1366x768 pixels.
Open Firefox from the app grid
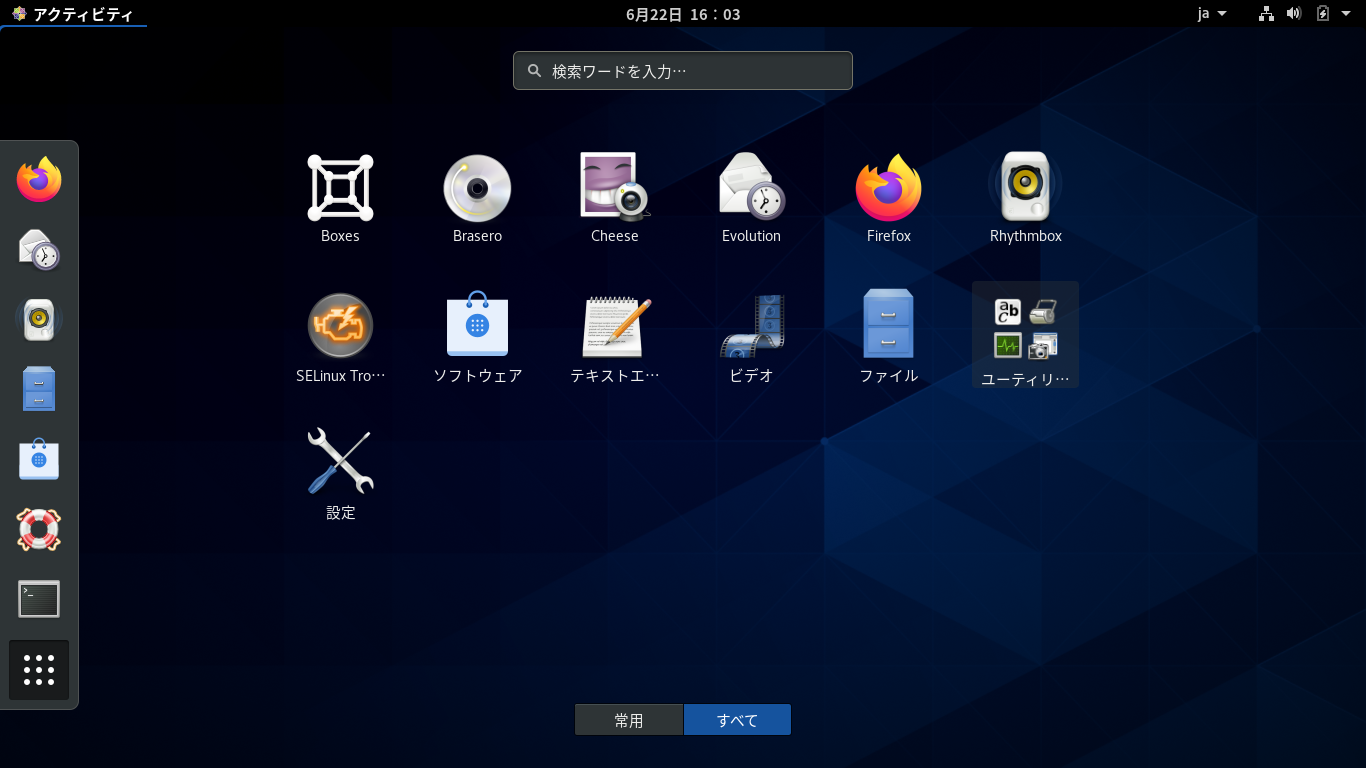pos(888,198)
